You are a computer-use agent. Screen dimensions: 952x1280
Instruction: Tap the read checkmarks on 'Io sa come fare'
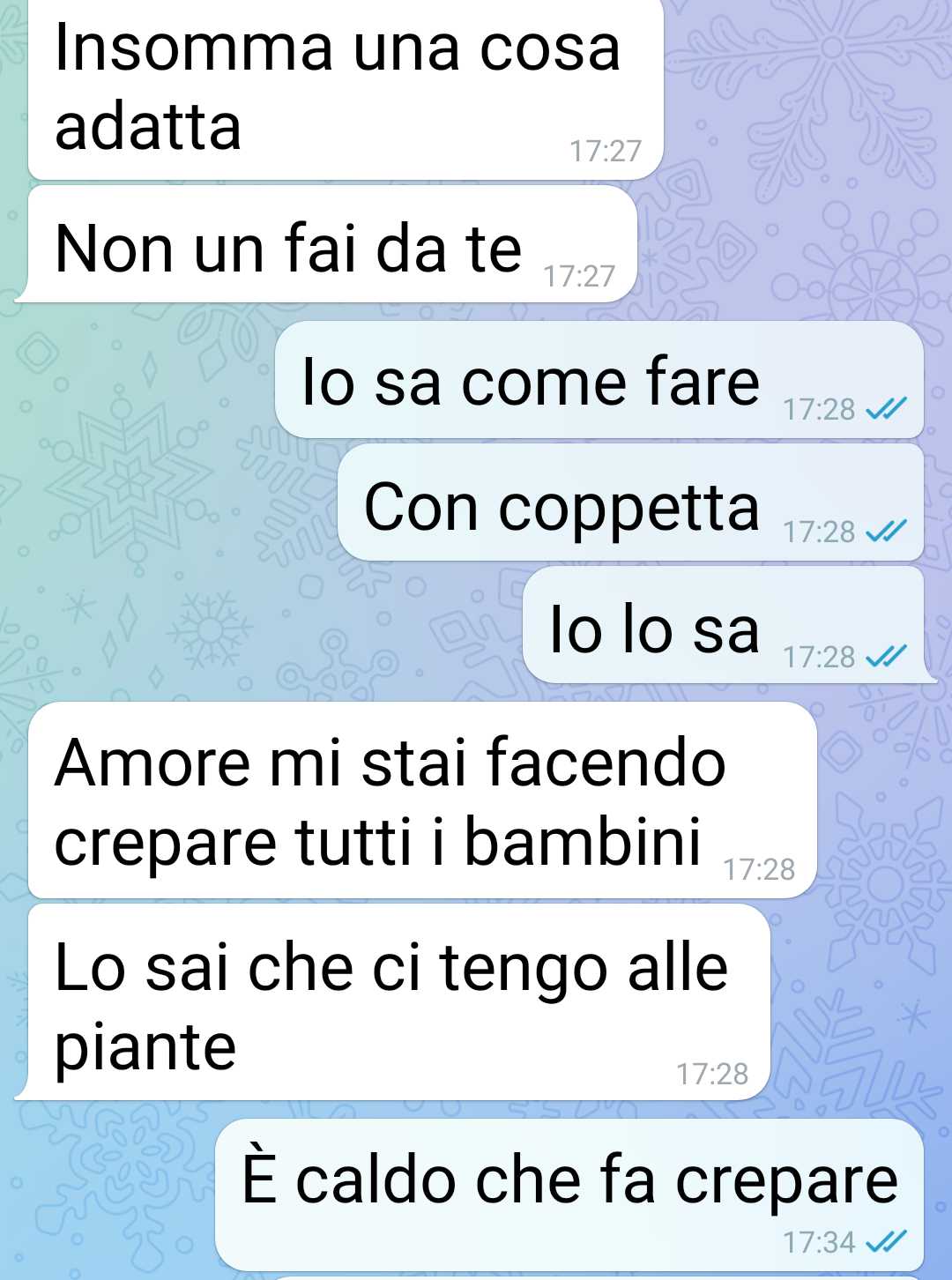[886, 408]
